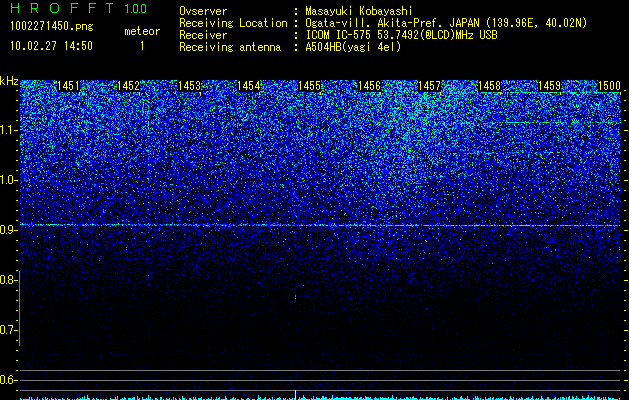This screenshot has height=400, width=629.
Task: Select the file name 1002271450.png
Action: (x=52, y=27)
